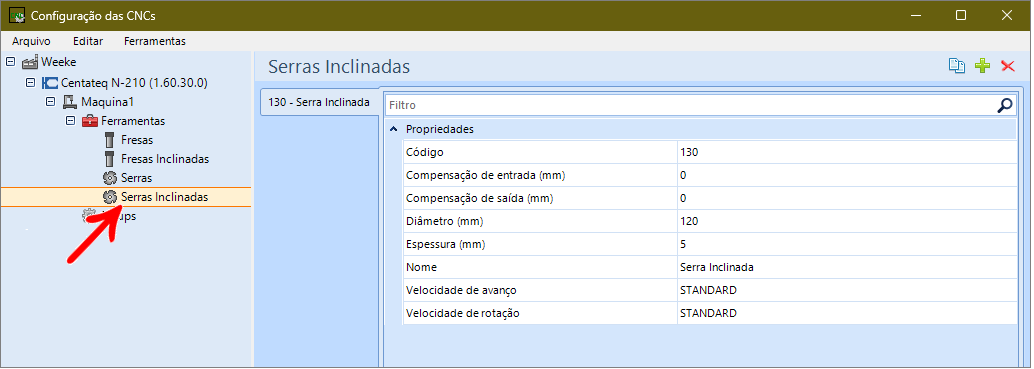Click the Serras saw blade icon
The image size is (1034, 369).
coord(110,178)
